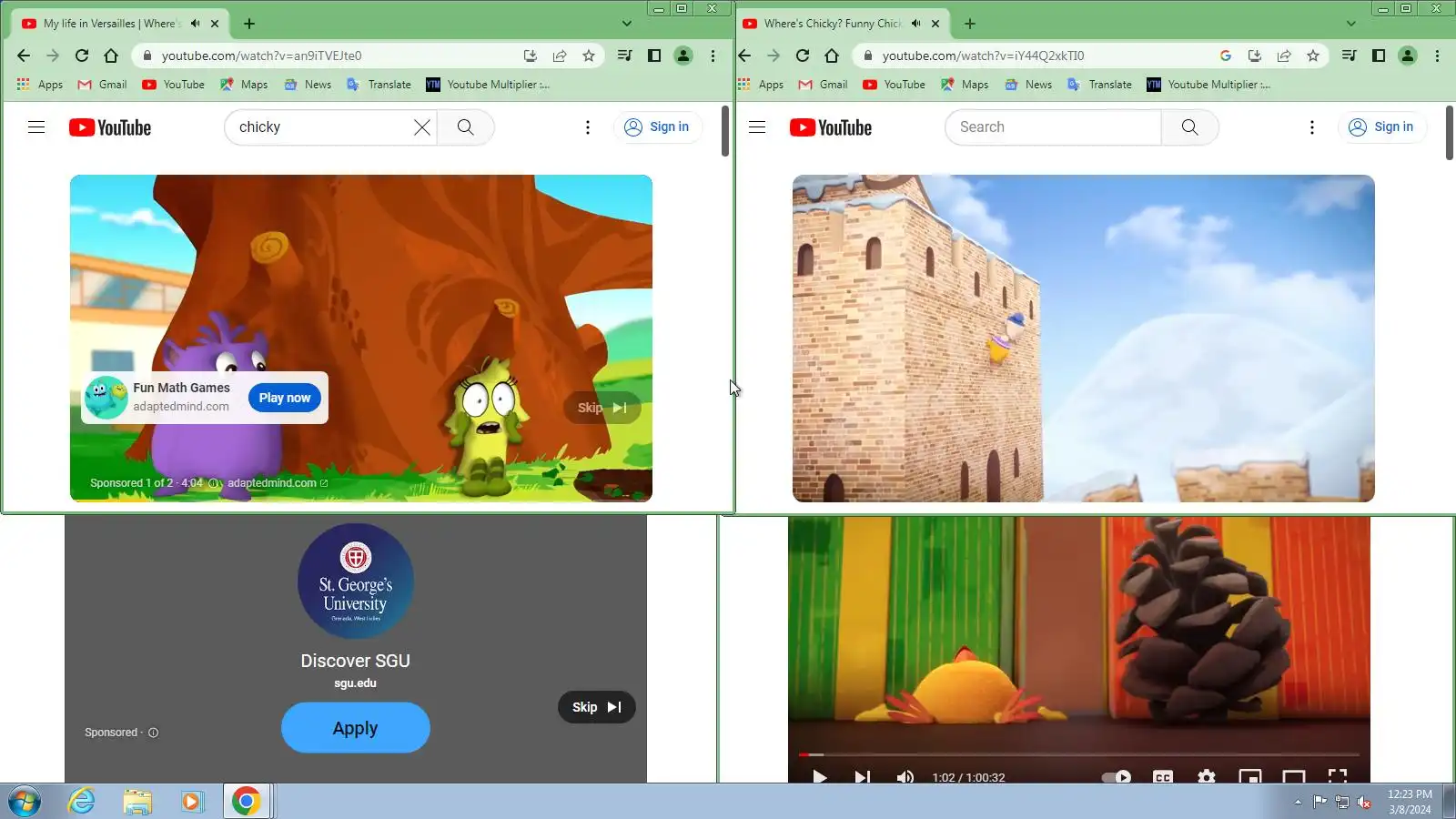Go back in the My life in Versailles window
This screenshot has width=1456, height=819.
(x=24, y=56)
